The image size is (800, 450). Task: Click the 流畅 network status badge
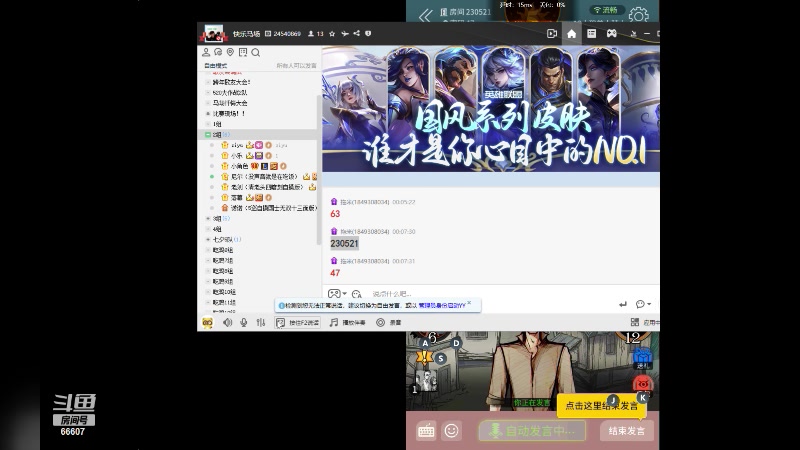(x=606, y=10)
